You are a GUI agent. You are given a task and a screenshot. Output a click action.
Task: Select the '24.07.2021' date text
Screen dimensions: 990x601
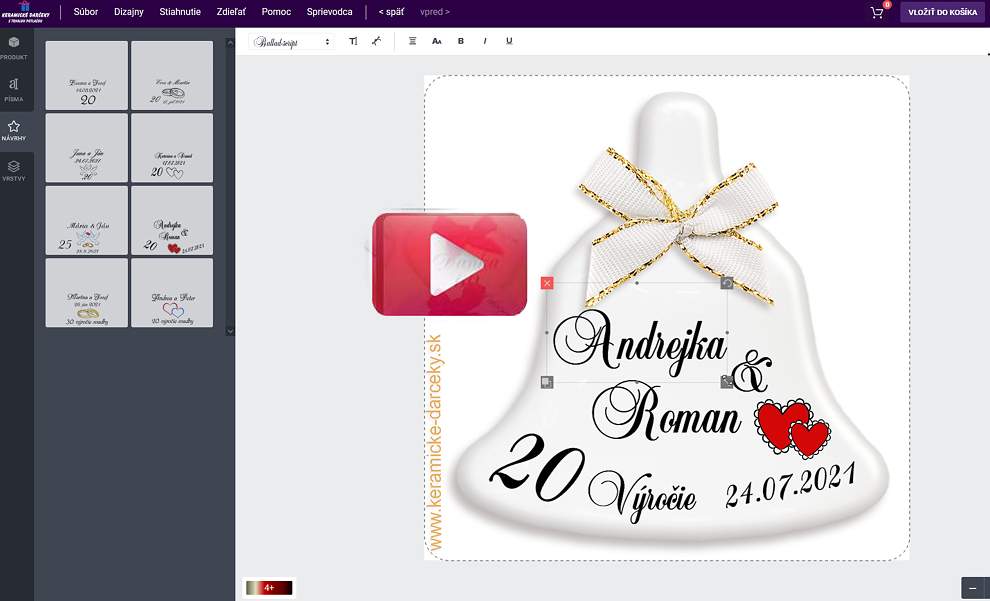click(x=790, y=484)
